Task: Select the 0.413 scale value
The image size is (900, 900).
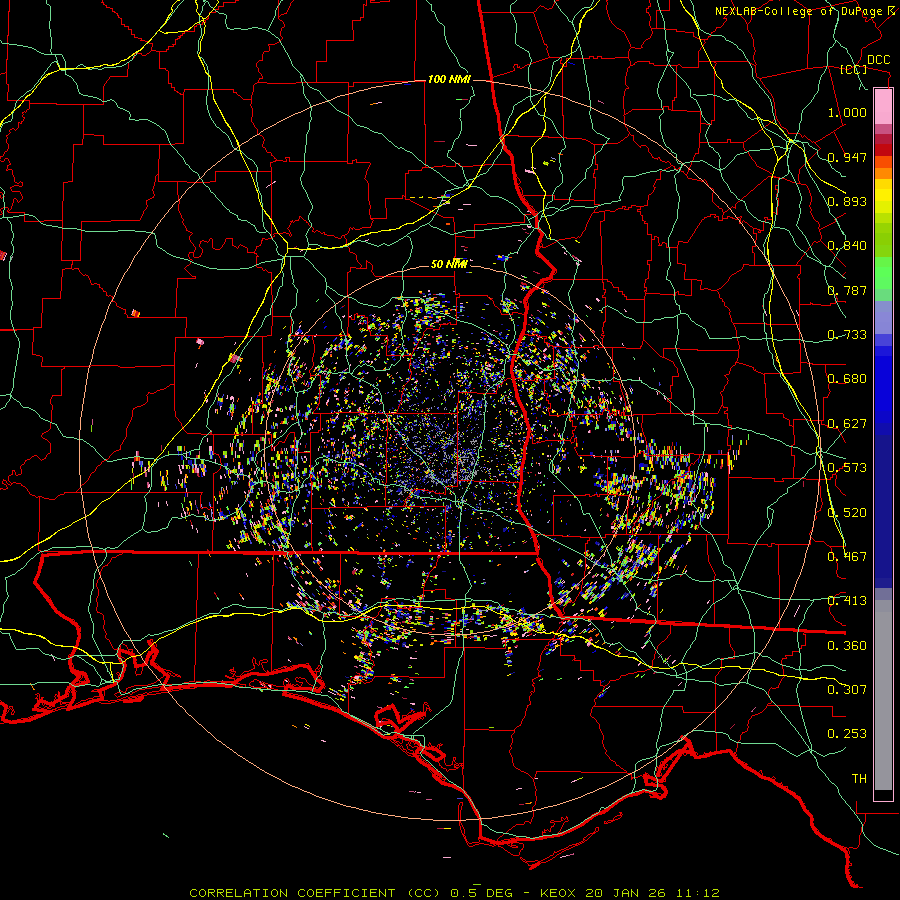Action: (x=847, y=601)
